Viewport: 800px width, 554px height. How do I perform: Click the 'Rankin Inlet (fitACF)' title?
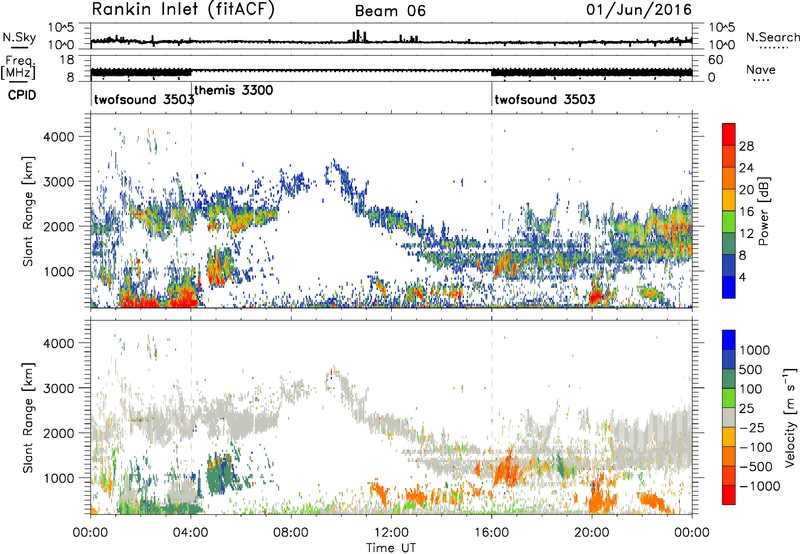coord(183,9)
